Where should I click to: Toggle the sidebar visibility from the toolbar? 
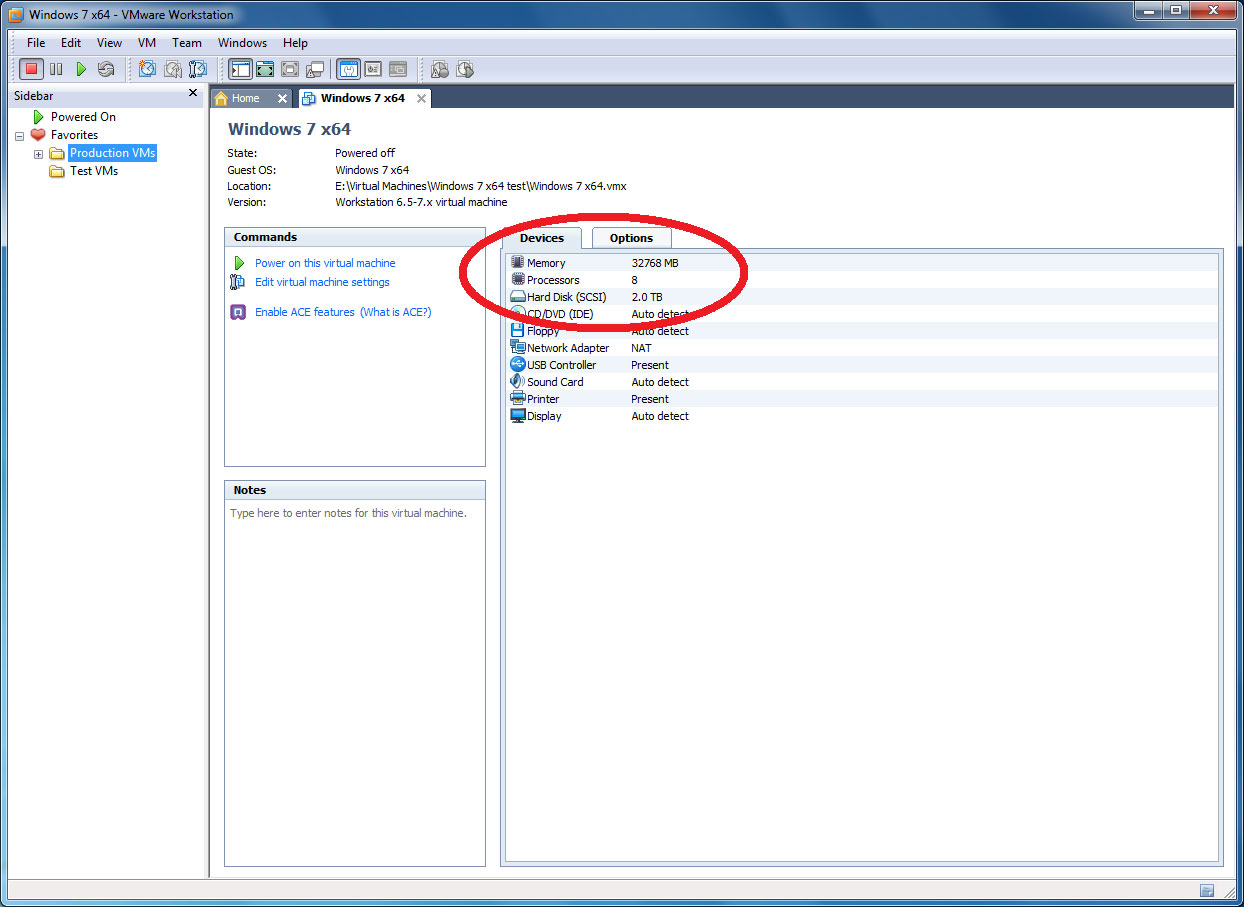[x=240, y=68]
